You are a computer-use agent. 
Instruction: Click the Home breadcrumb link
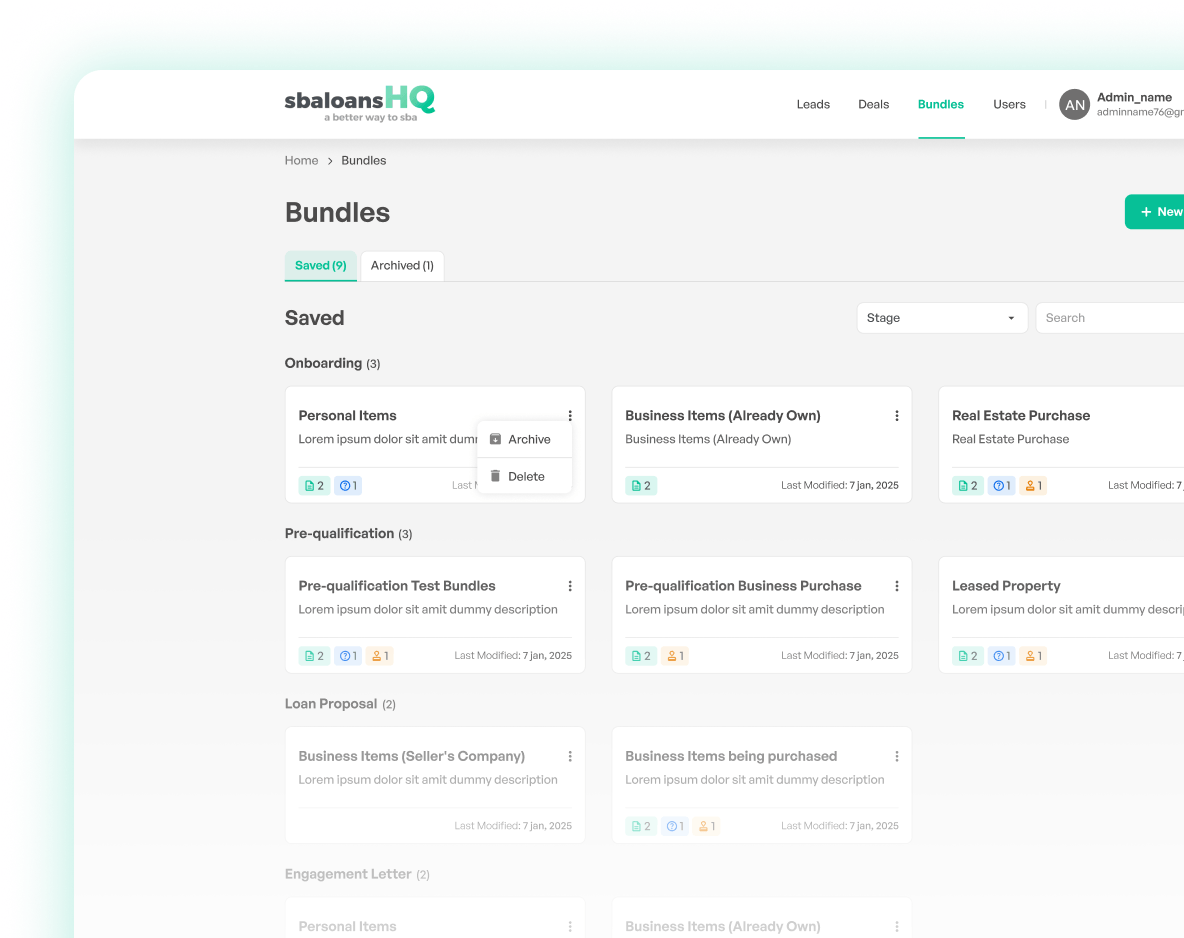click(x=301, y=161)
